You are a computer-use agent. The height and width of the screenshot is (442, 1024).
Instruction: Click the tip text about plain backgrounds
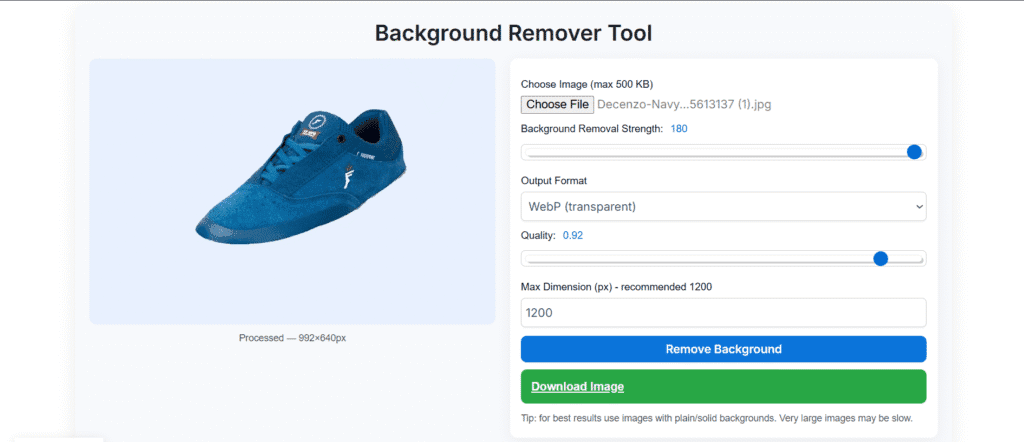716,418
